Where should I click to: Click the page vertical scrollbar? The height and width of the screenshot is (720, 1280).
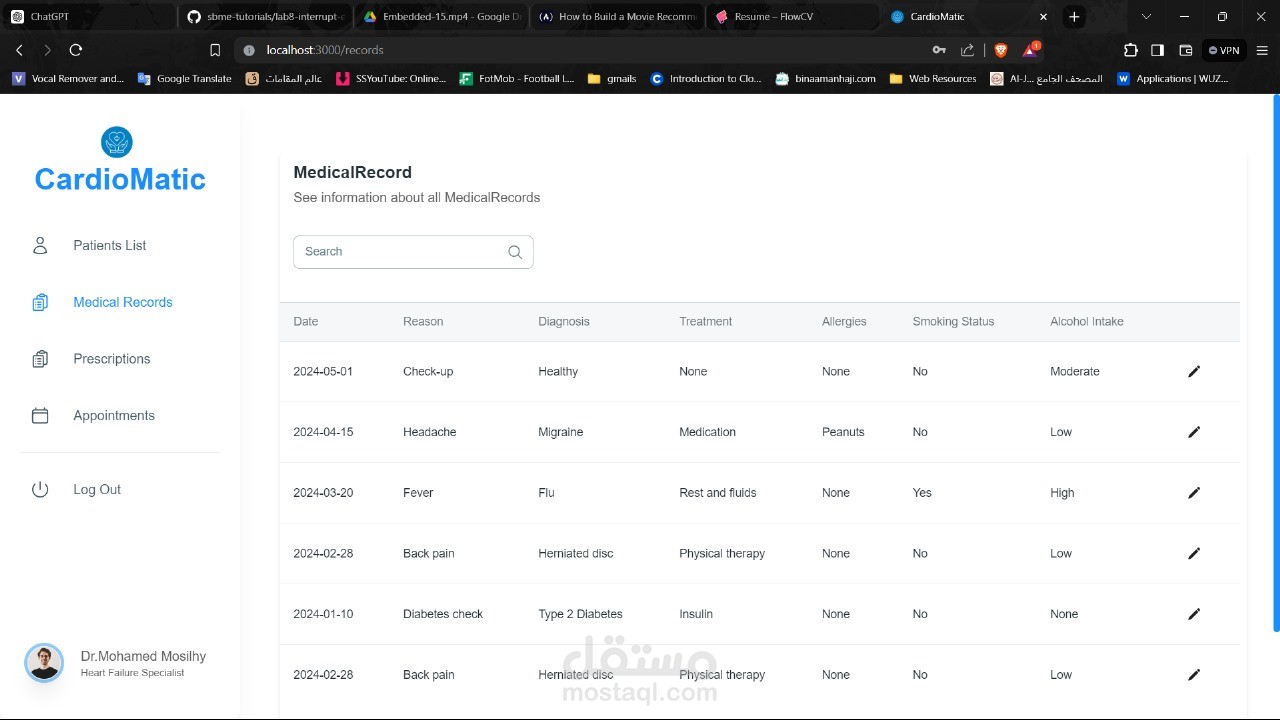[x=1275, y=364]
